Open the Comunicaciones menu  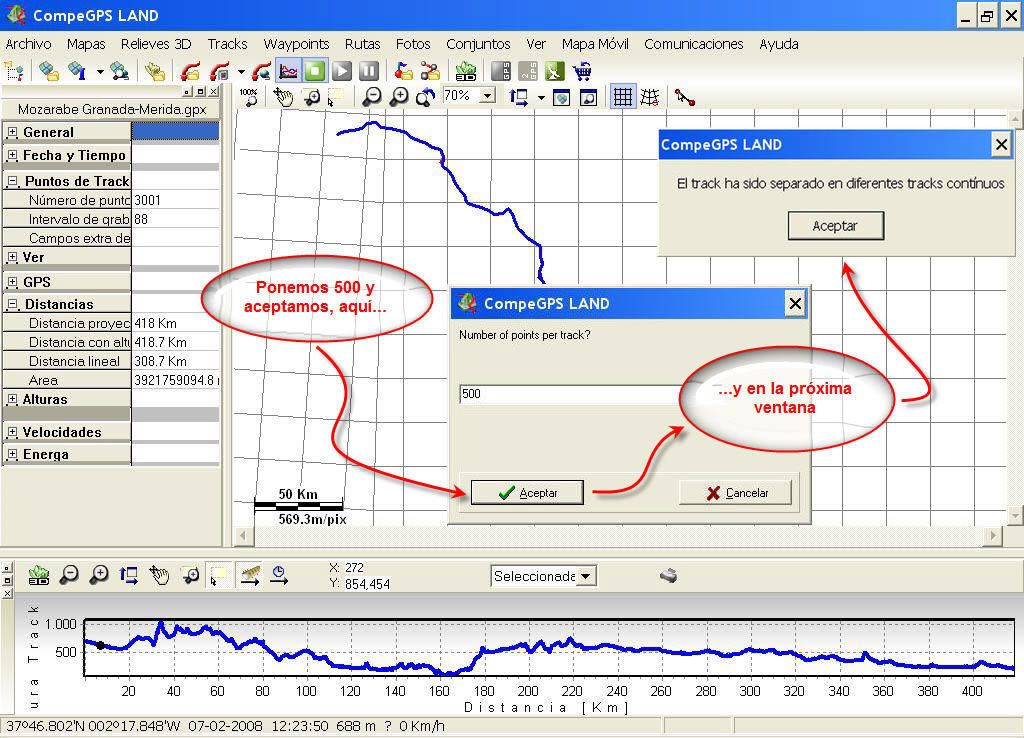694,44
